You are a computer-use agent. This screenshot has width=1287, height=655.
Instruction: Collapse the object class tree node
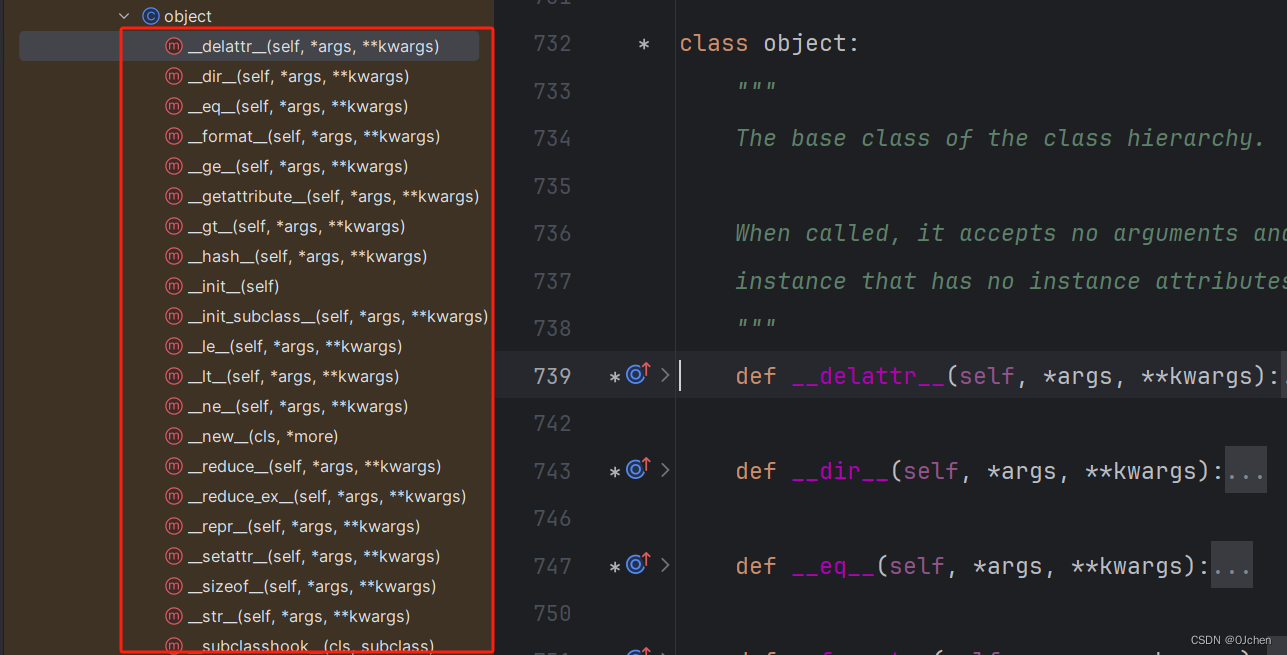point(124,16)
